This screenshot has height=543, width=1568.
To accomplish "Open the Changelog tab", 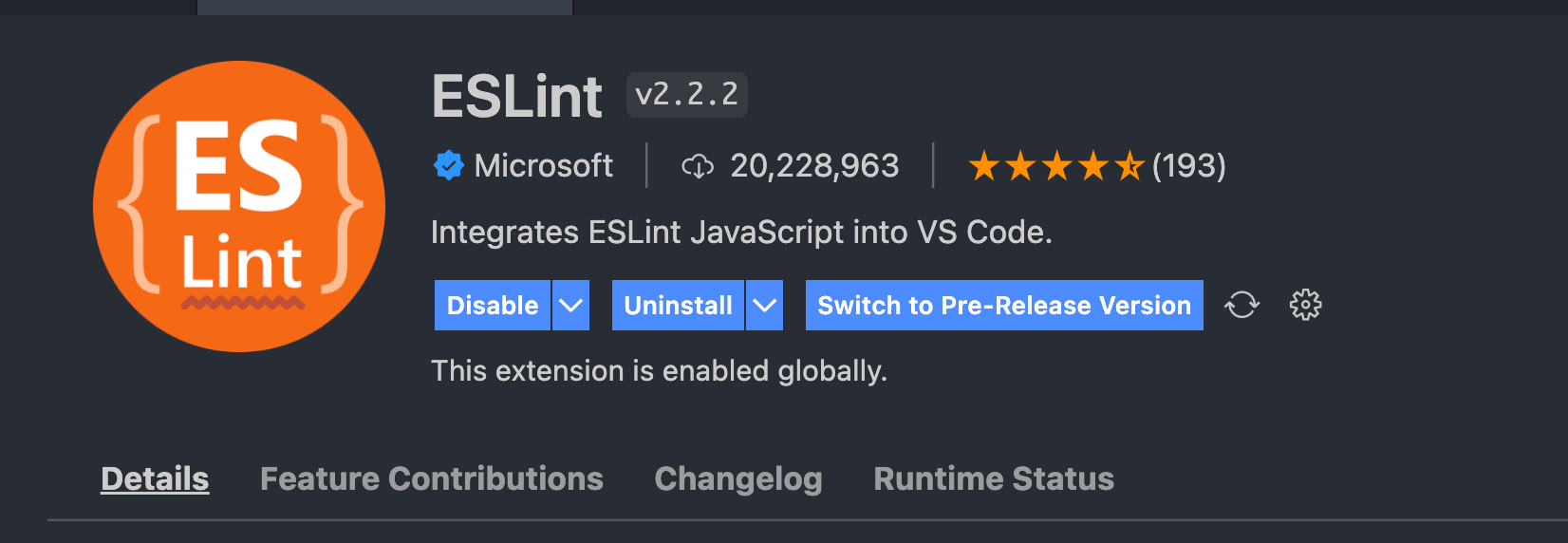I will 738,478.
